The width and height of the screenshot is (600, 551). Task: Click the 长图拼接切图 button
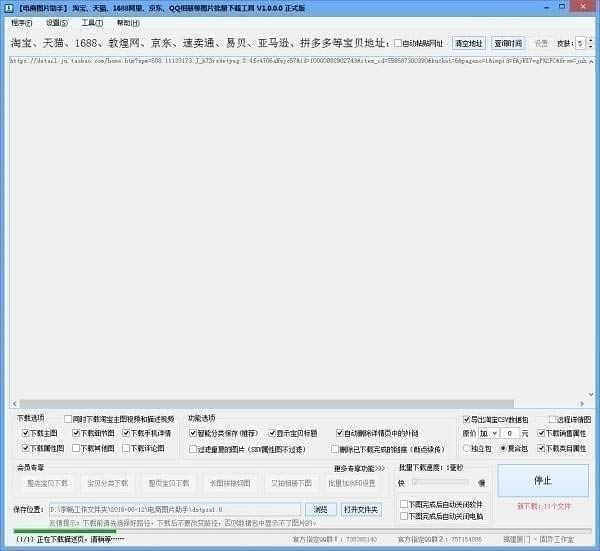[230, 483]
